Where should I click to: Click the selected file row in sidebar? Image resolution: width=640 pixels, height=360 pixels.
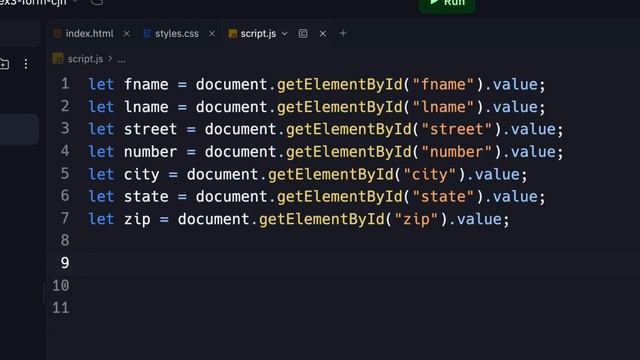coord(19,129)
